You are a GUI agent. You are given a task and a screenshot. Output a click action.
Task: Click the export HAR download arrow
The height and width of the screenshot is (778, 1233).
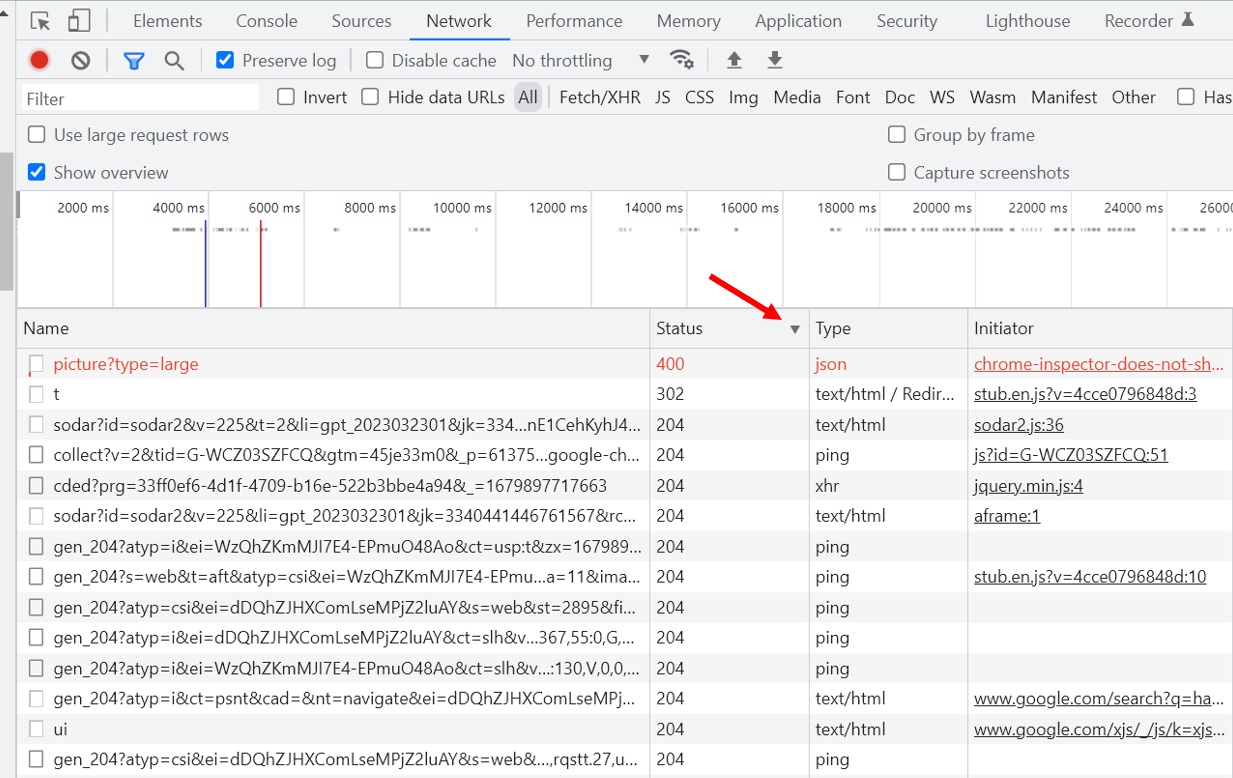[x=774, y=60]
